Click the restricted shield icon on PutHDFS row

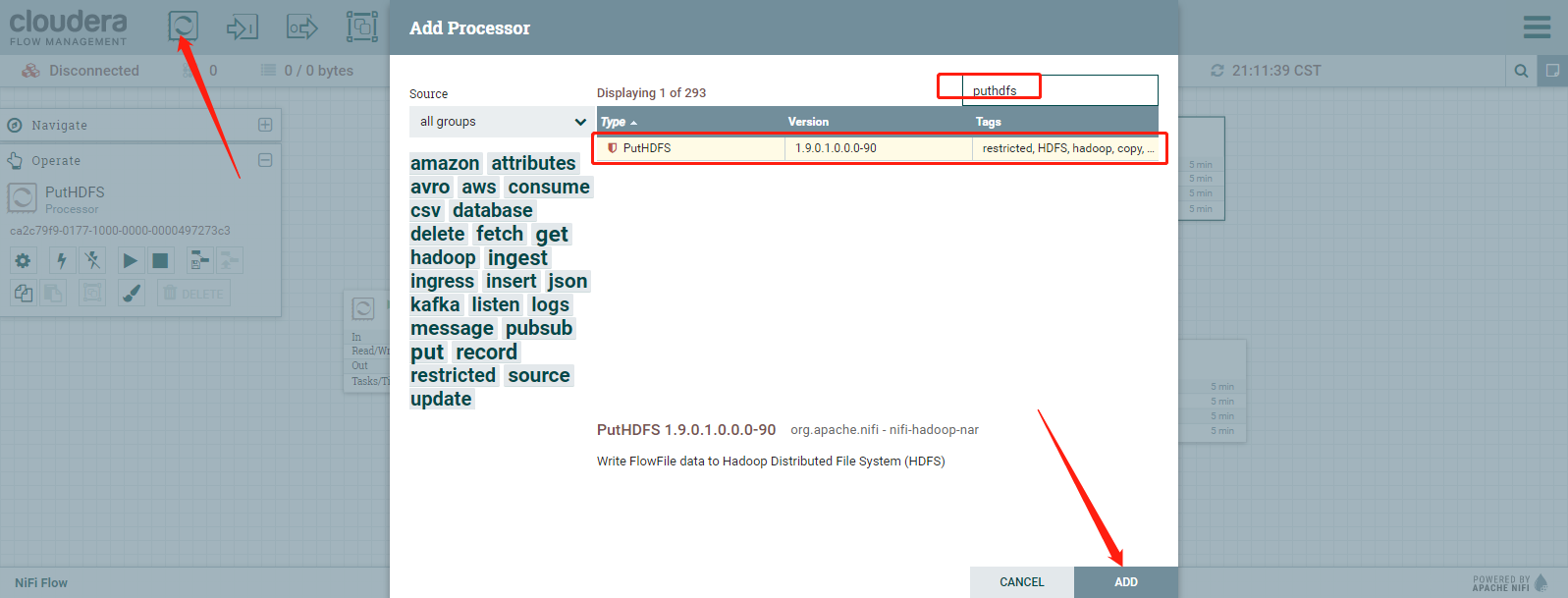(613, 148)
